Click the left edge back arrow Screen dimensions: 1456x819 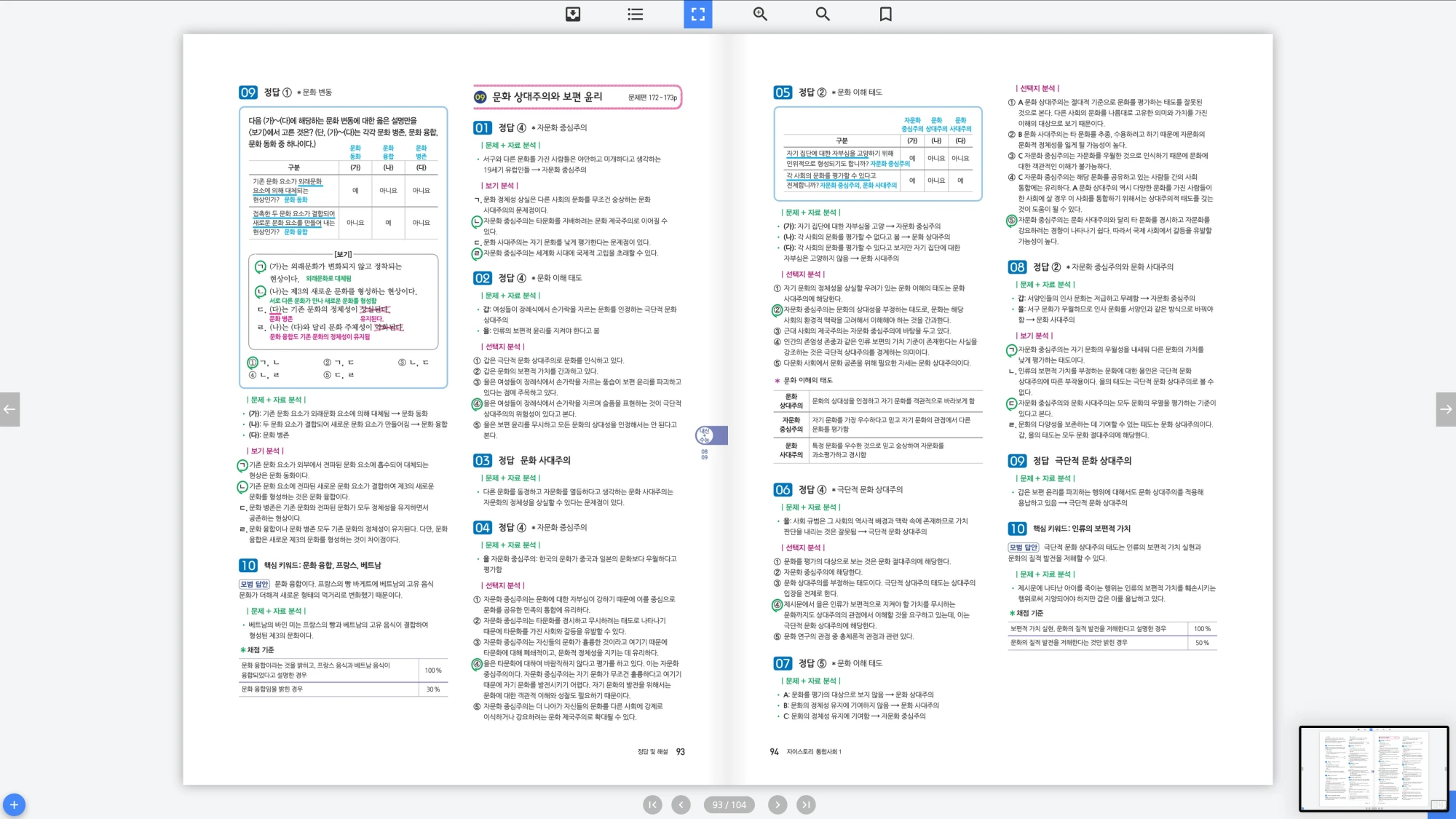[9, 409]
